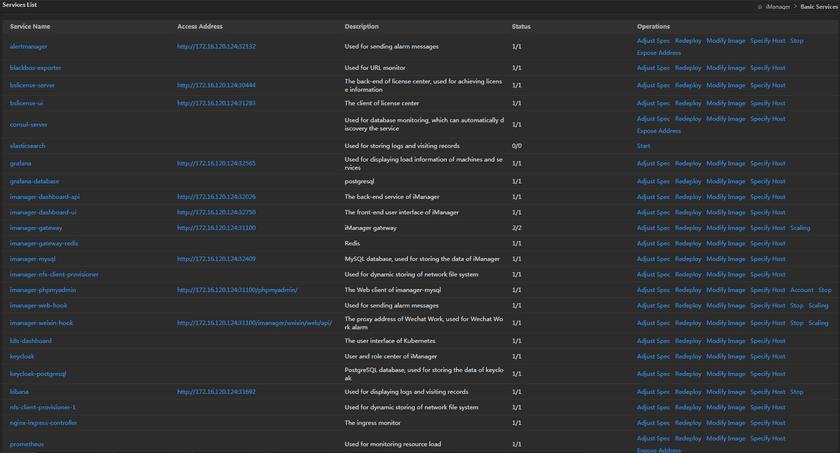The image size is (840, 453).
Task: Open imanager-weixin-hook access address
Action: click(254, 323)
